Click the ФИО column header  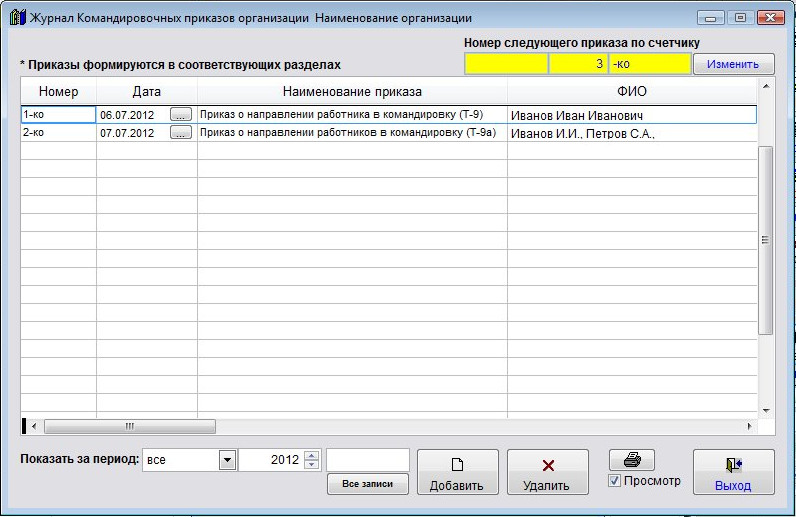point(632,91)
